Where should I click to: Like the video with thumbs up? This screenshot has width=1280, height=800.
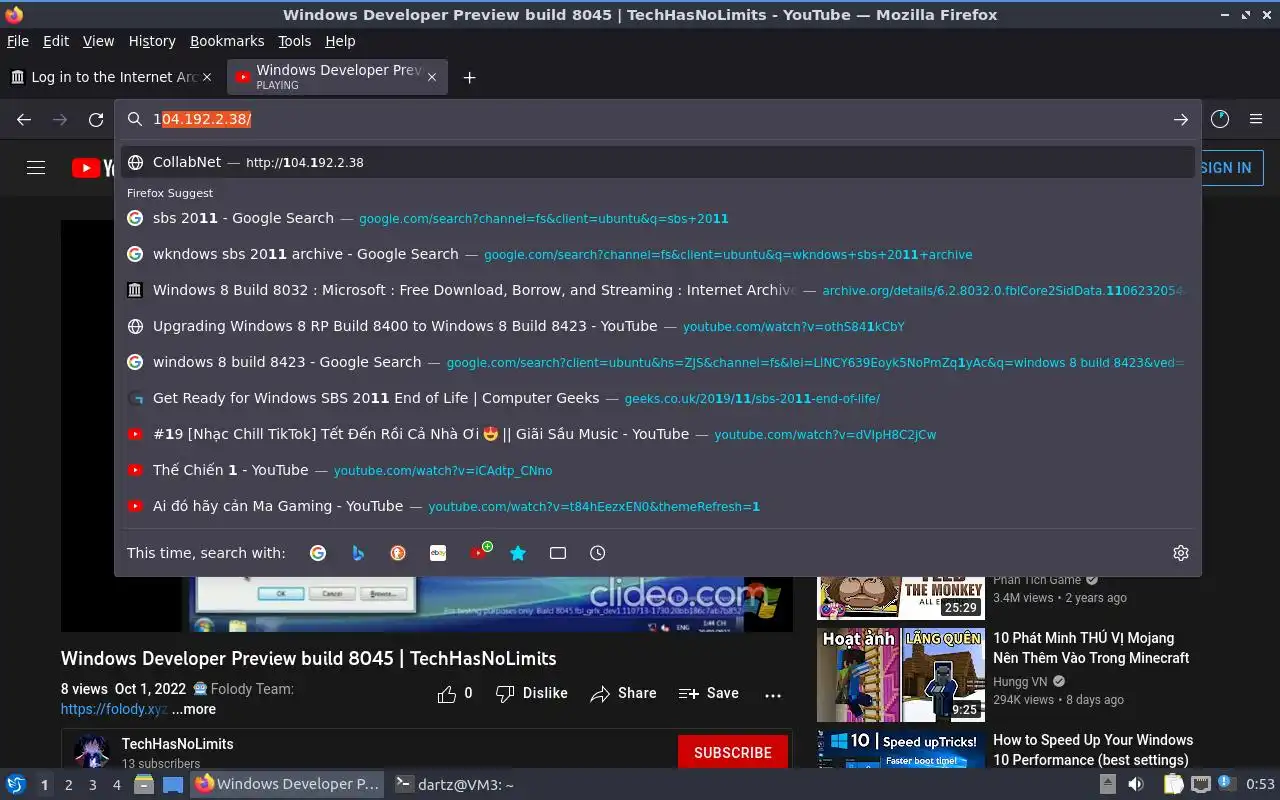455,693
